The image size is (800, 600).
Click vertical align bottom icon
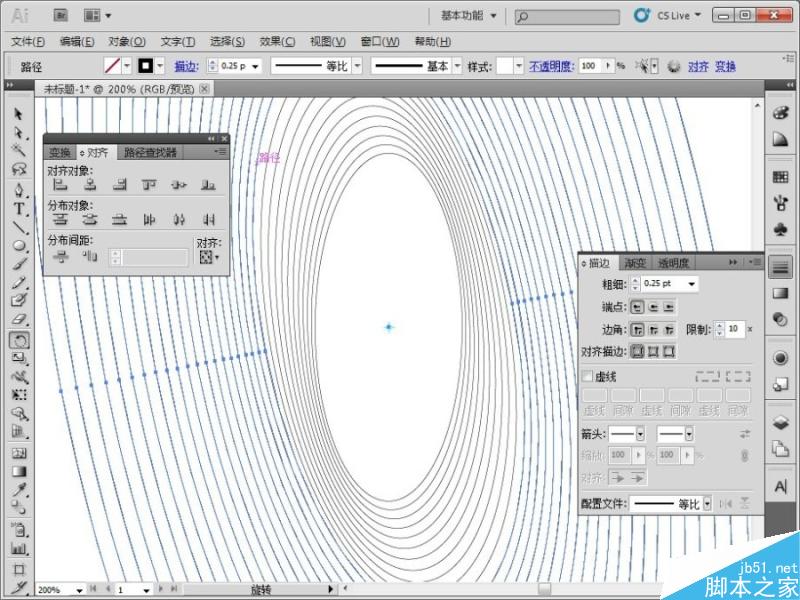click(x=208, y=185)
